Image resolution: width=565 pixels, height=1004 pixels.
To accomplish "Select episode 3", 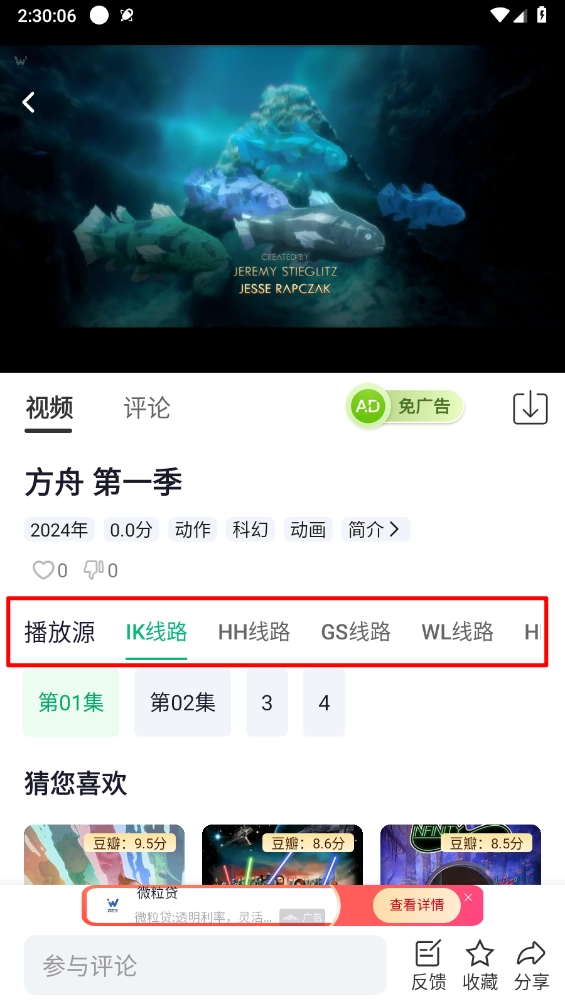I will click(x=267, y=702).
